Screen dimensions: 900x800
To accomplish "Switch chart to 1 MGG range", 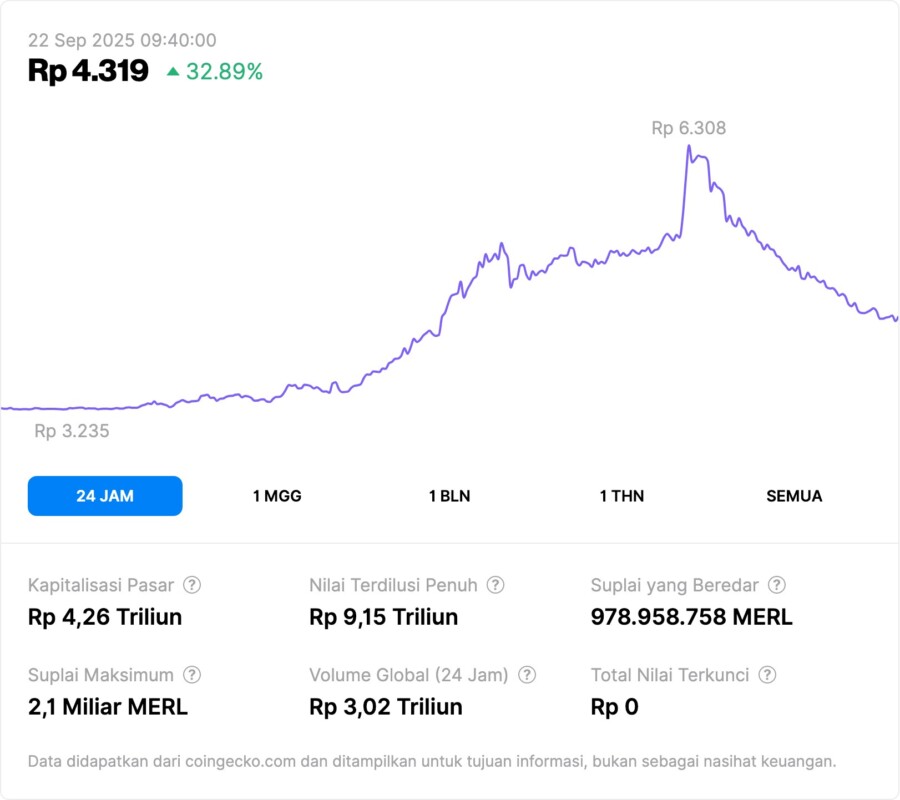I will pyautogui.click(x=277, y=496).
